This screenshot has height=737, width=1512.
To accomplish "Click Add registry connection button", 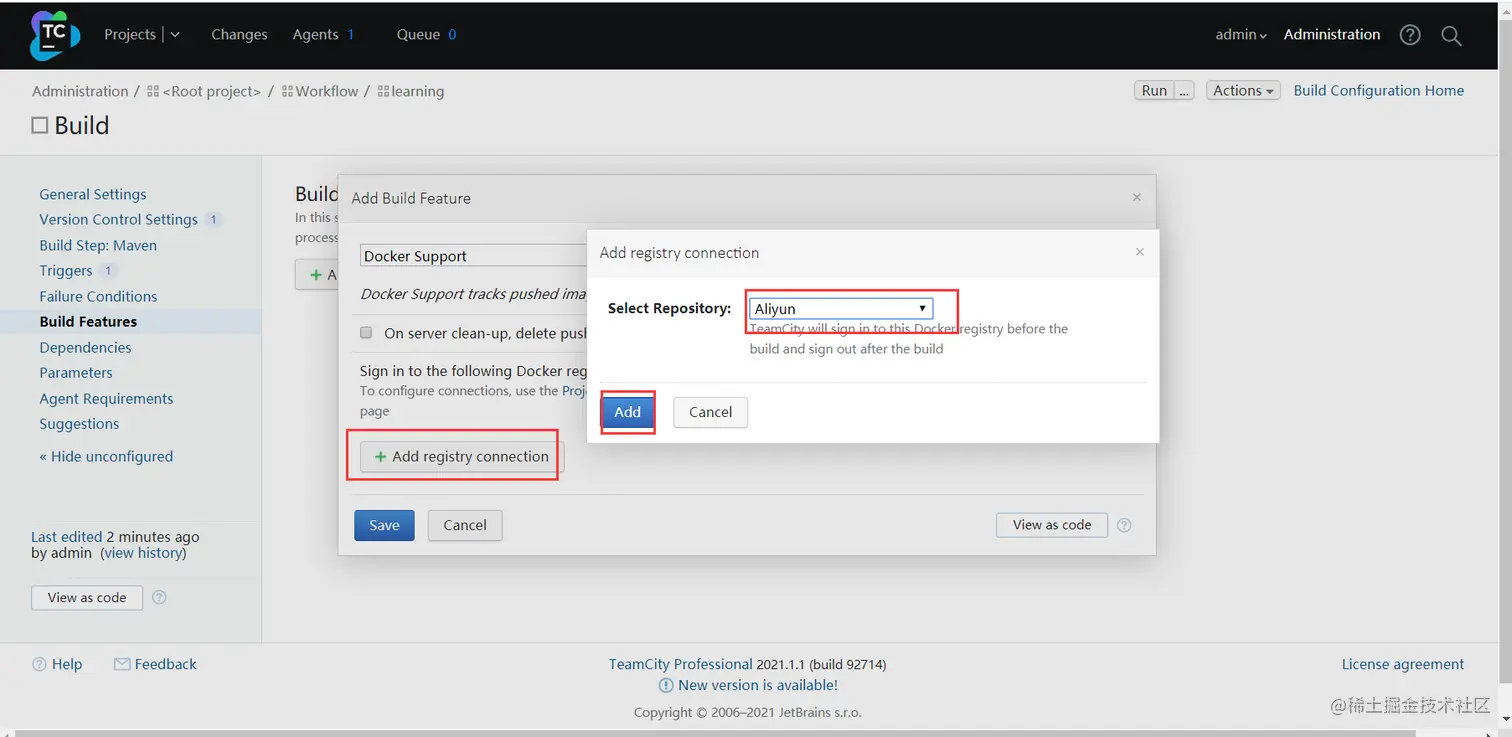I will (462, 456).
